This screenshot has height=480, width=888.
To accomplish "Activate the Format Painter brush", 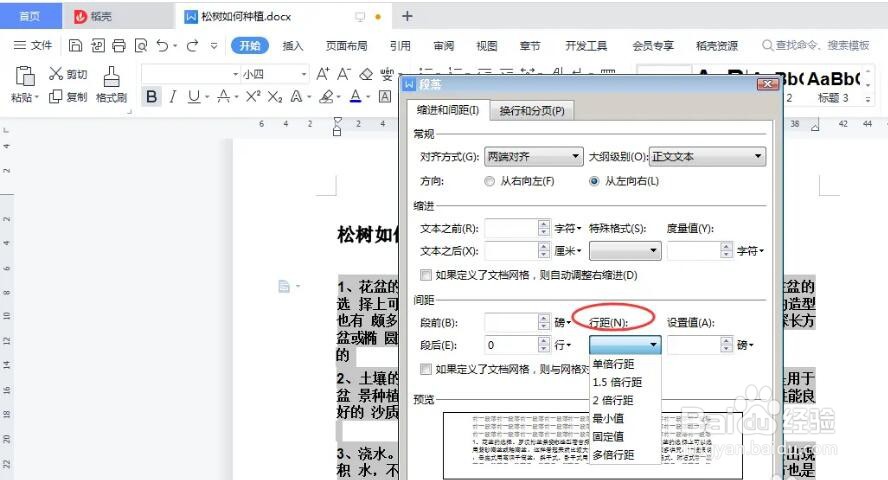I will pyautogui.click(x=111, y=76).
